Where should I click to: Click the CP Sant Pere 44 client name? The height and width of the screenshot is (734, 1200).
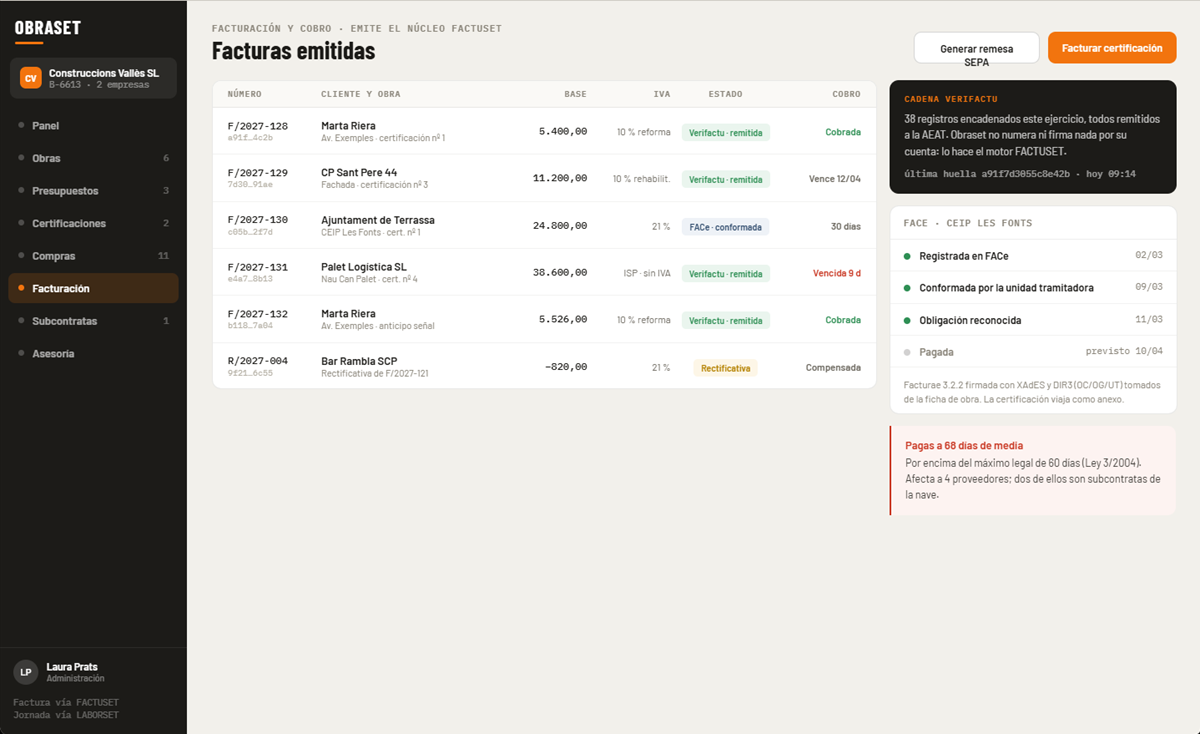[359, 173]
